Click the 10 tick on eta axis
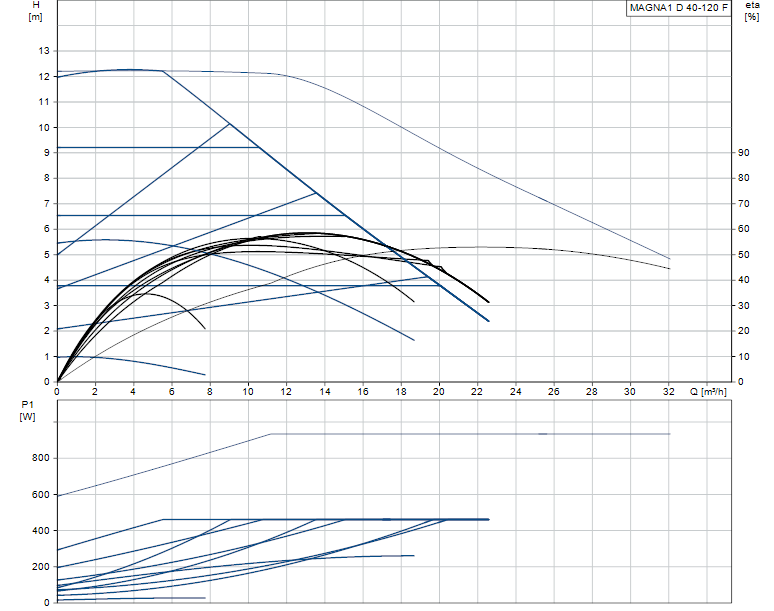Image resolution: width=774 pixels, height=611 pixels. click(743, 356)
